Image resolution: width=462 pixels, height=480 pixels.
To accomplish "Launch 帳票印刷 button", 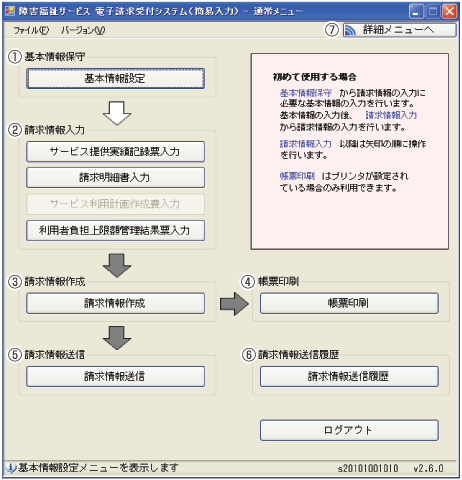I will click(x=349, y=303).
